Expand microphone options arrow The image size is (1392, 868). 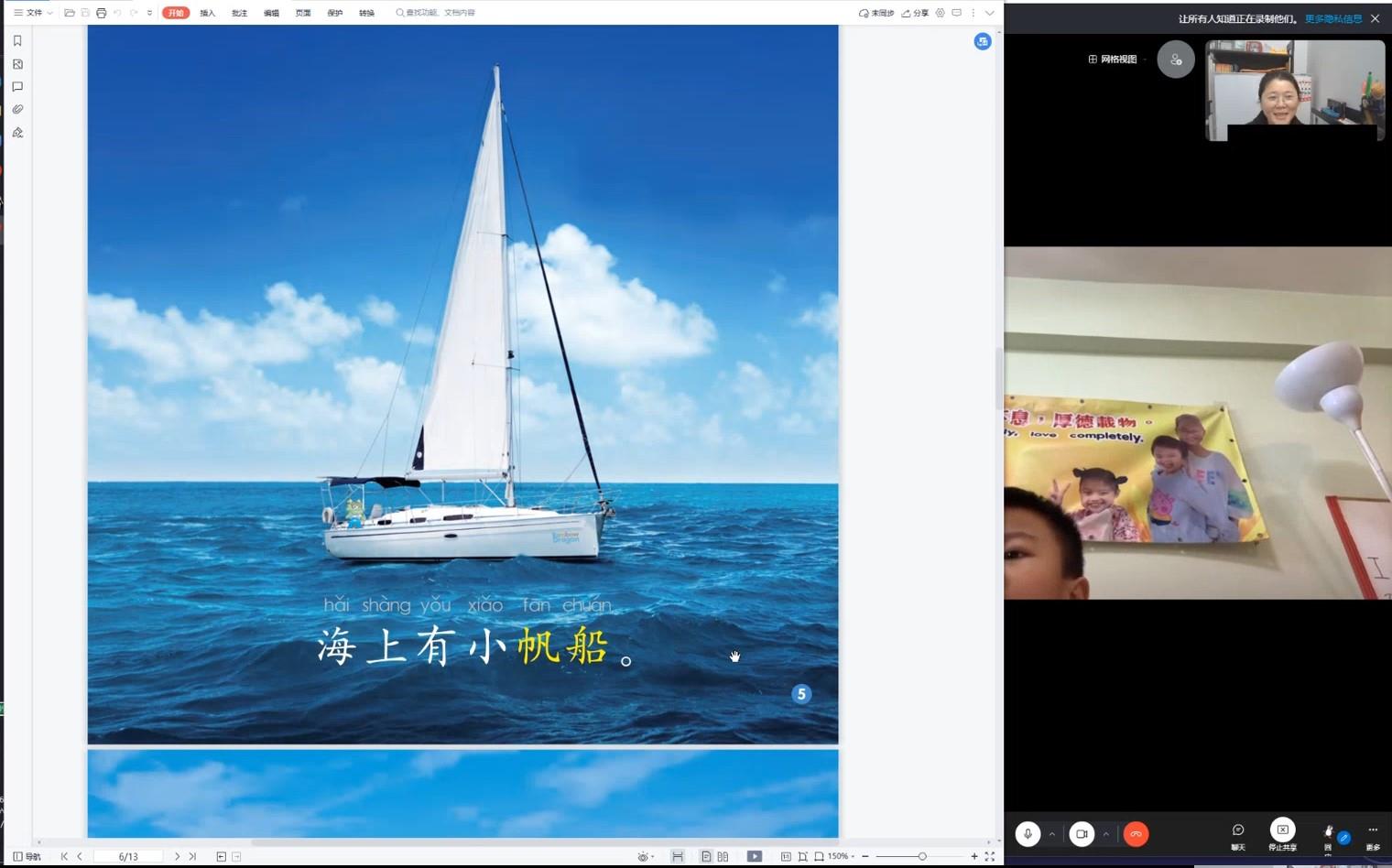1052,834
